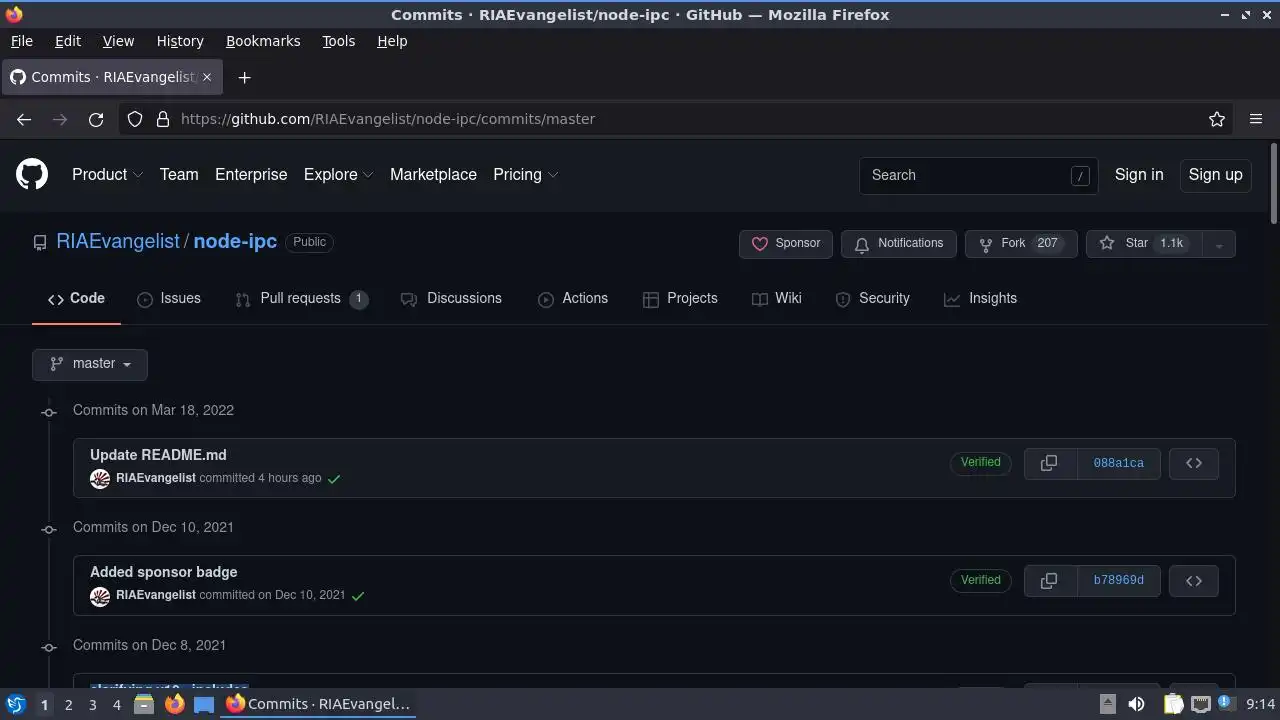Open the Actions tab
The width and height of the screenshot is (1280, 720).
[573, 299]
